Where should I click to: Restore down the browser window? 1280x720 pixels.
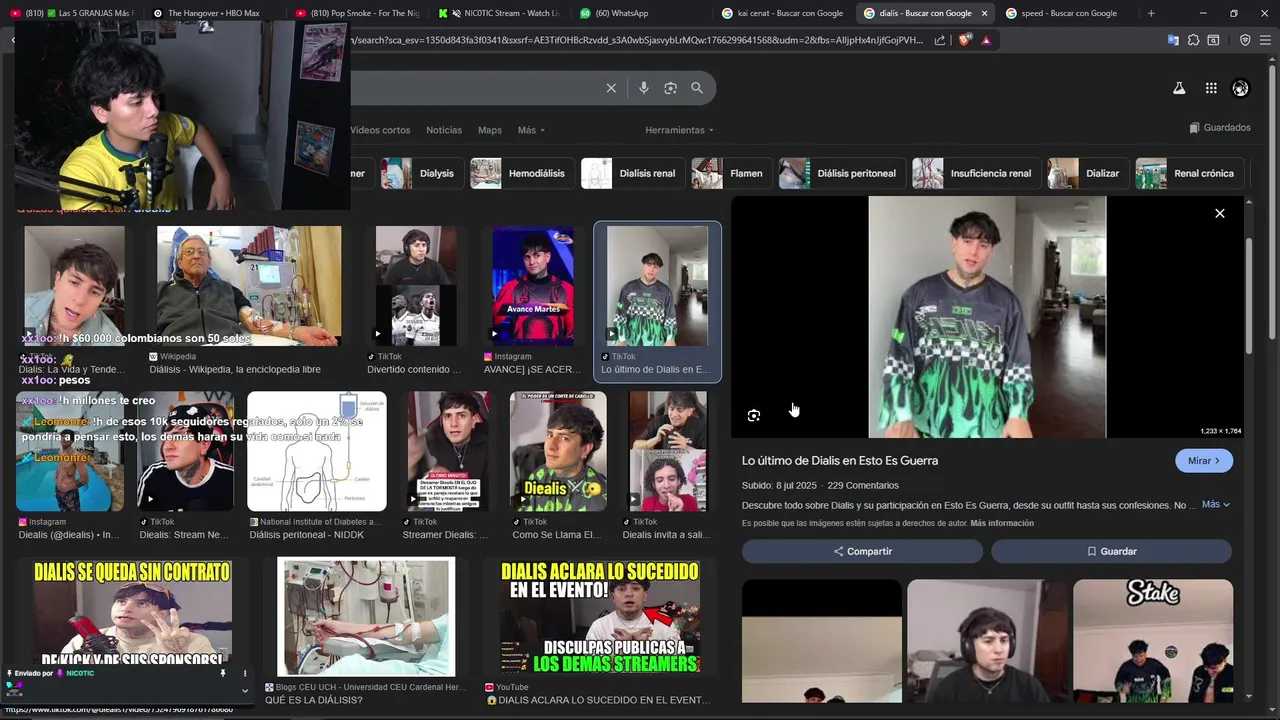point(1233,13)
